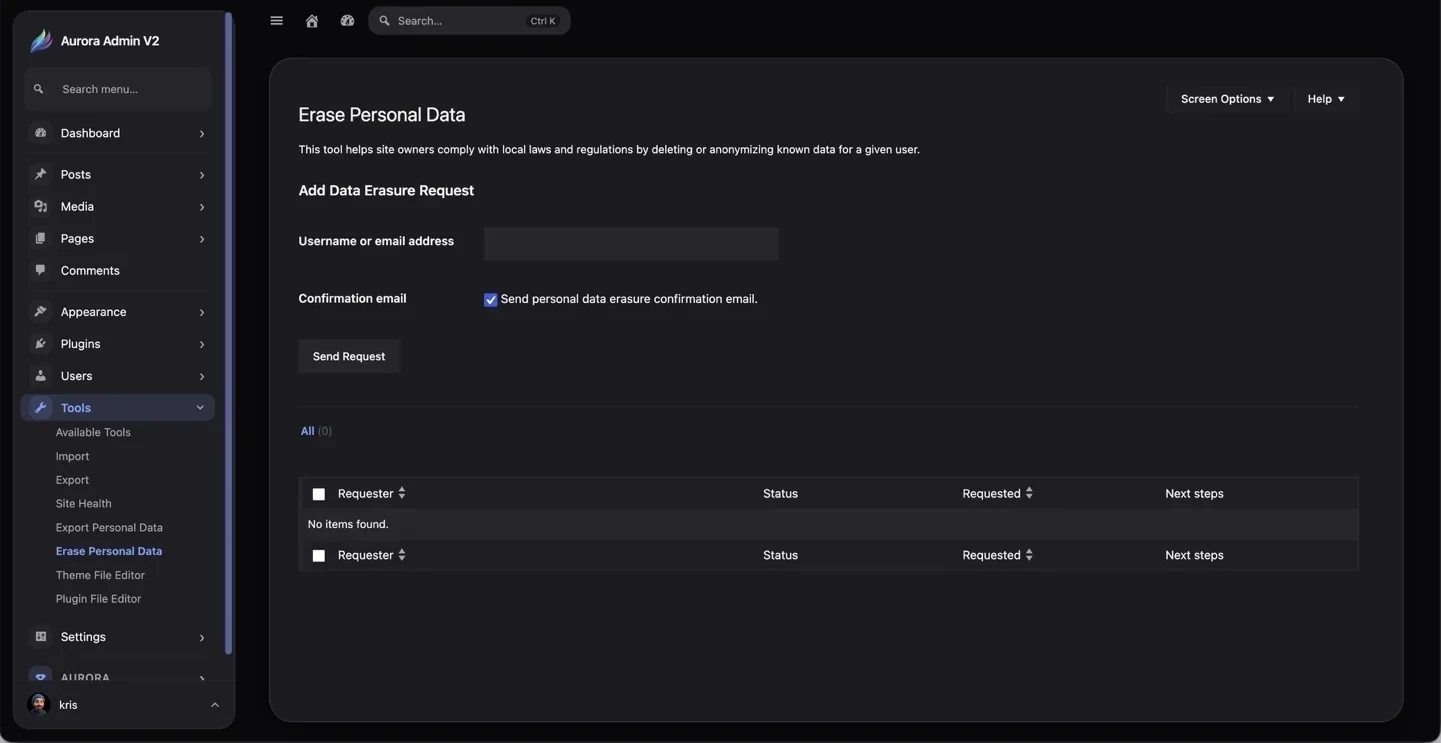Screen dimensions: 1441x743
Task: Click the Status column header in table
Action: [x=780, y=494]
